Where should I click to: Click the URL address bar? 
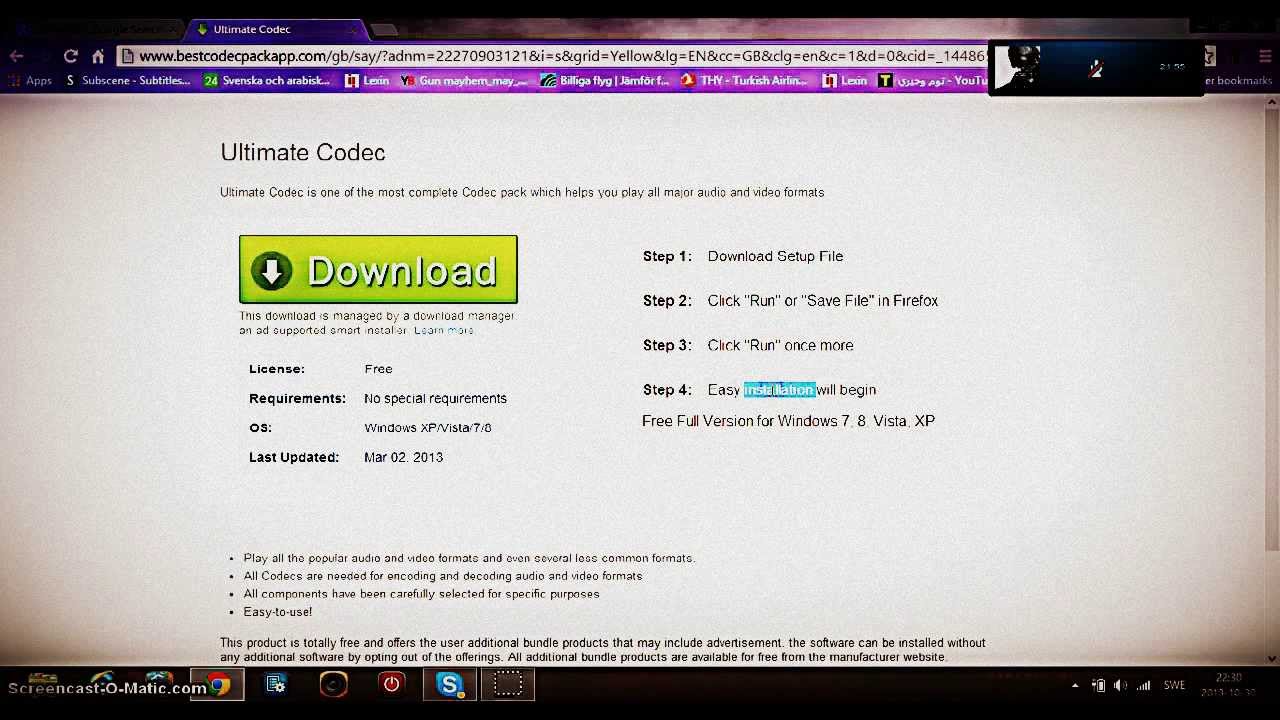(x=555, y=56)
